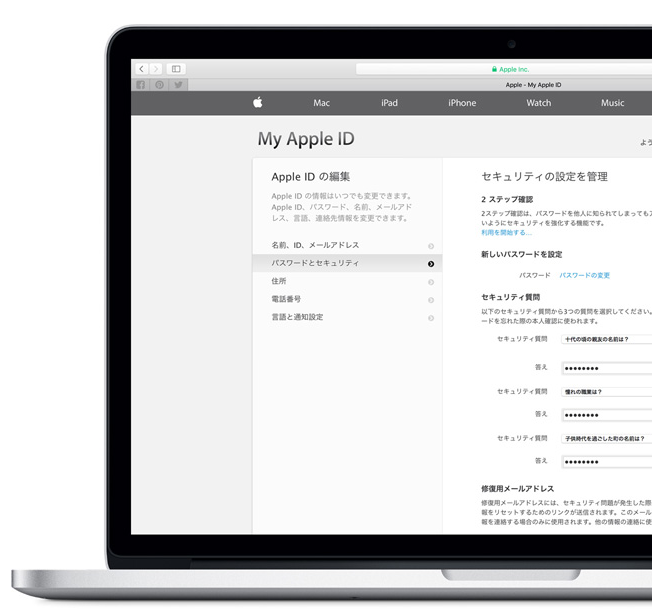Click the answer field under 子供時代を過ごした町の名前は？

click(607, 462)
